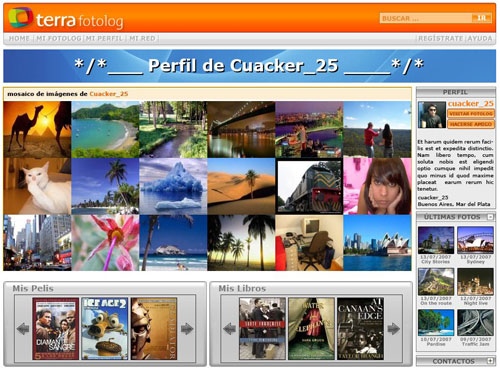
Task: Open the Sydney Opera House mosaic photo
Action: [x=377, y=243]
